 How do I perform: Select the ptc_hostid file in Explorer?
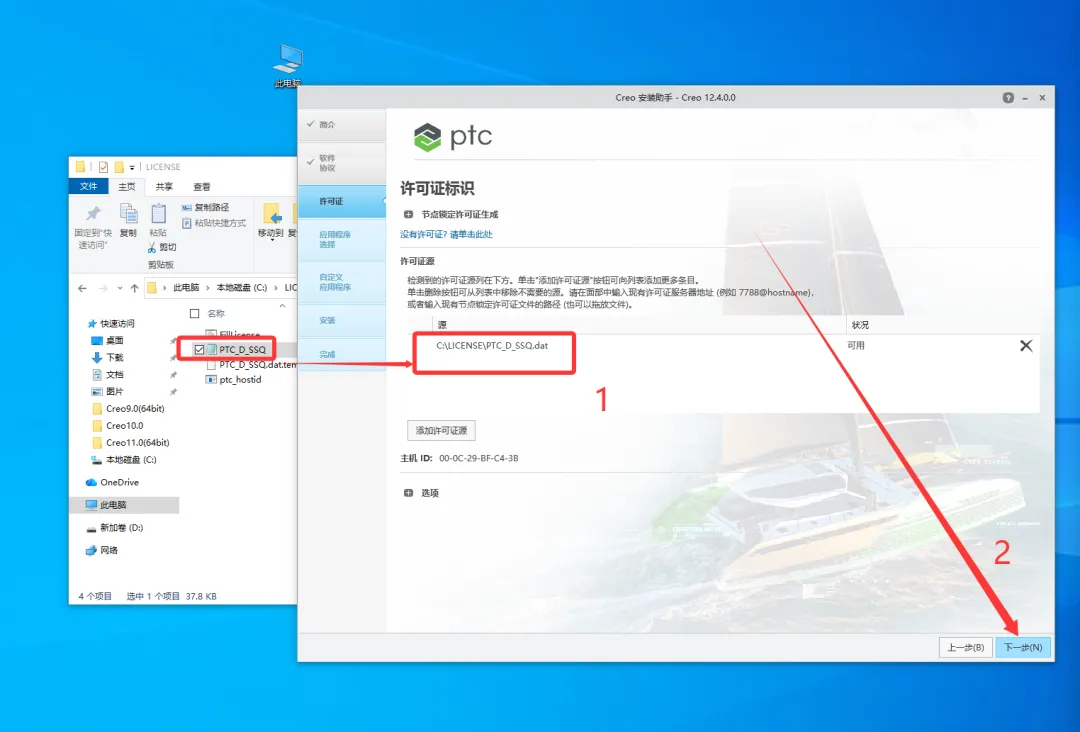(240, 379)
